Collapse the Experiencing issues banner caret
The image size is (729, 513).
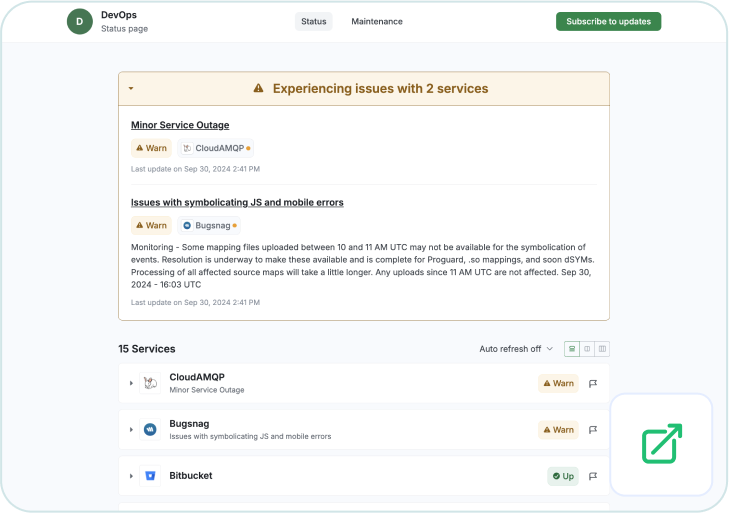[x=131, y=88]
